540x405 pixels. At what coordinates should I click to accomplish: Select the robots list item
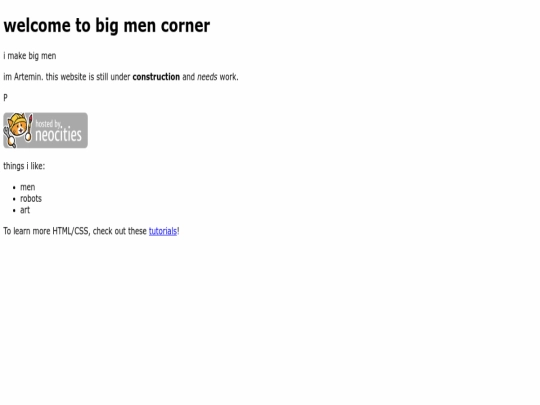(x=31, y=198)
